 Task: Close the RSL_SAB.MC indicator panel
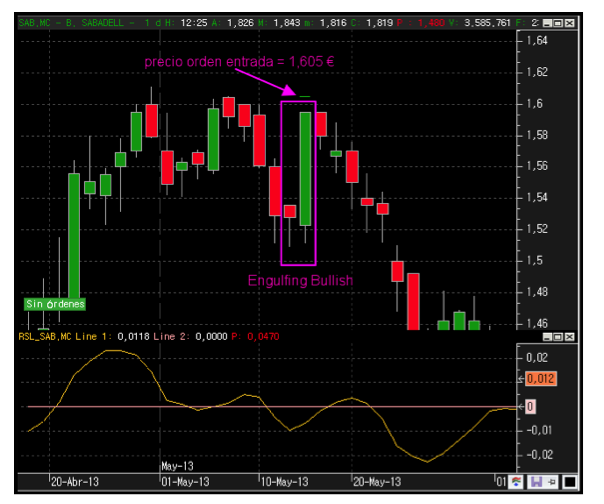[569, 337]
